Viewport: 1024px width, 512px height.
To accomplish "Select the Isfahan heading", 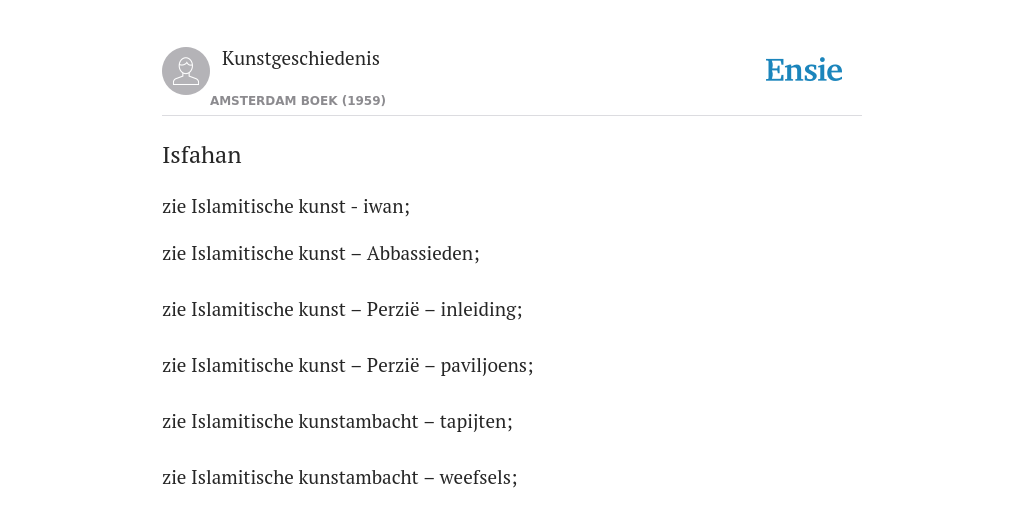I will tap(202, 155).
